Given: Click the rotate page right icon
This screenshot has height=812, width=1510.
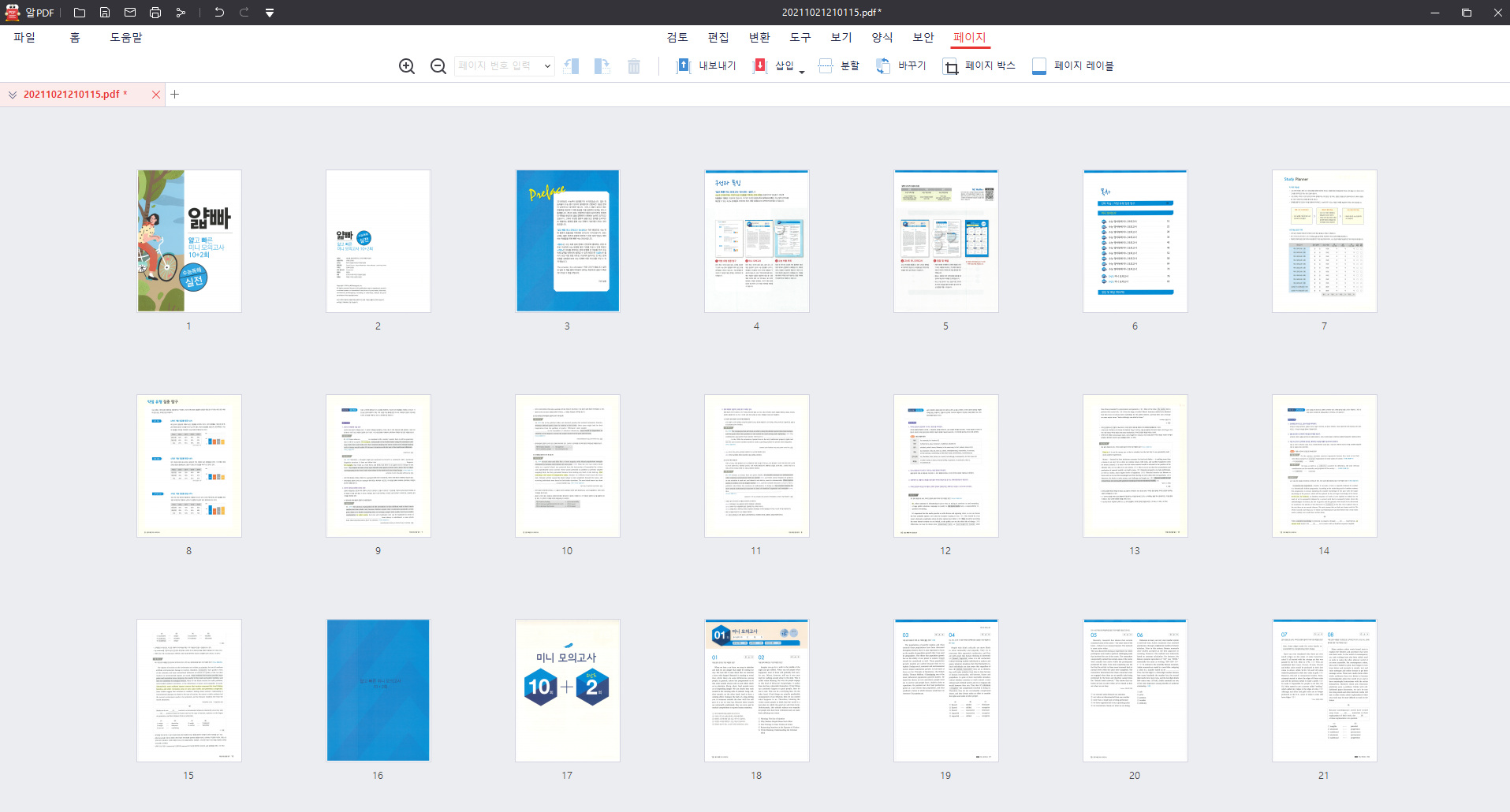Looking at the screenshot, I should pyautogui.click(x=602, y=66).
